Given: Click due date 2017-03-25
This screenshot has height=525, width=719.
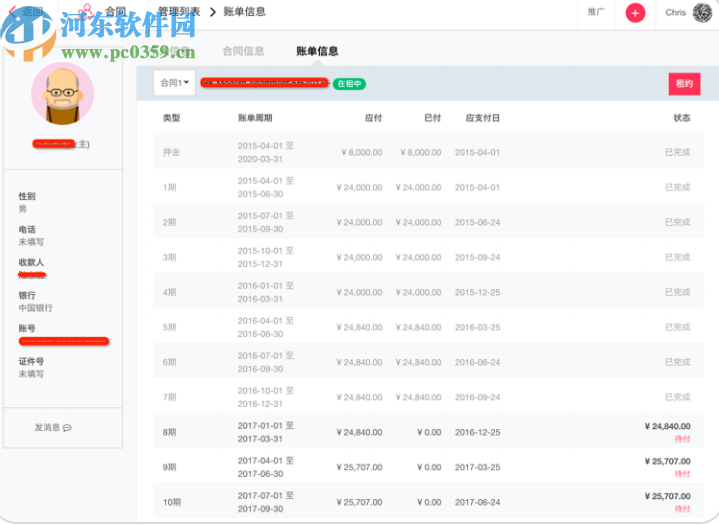Looking at the screenshot, I should [477, 467].
